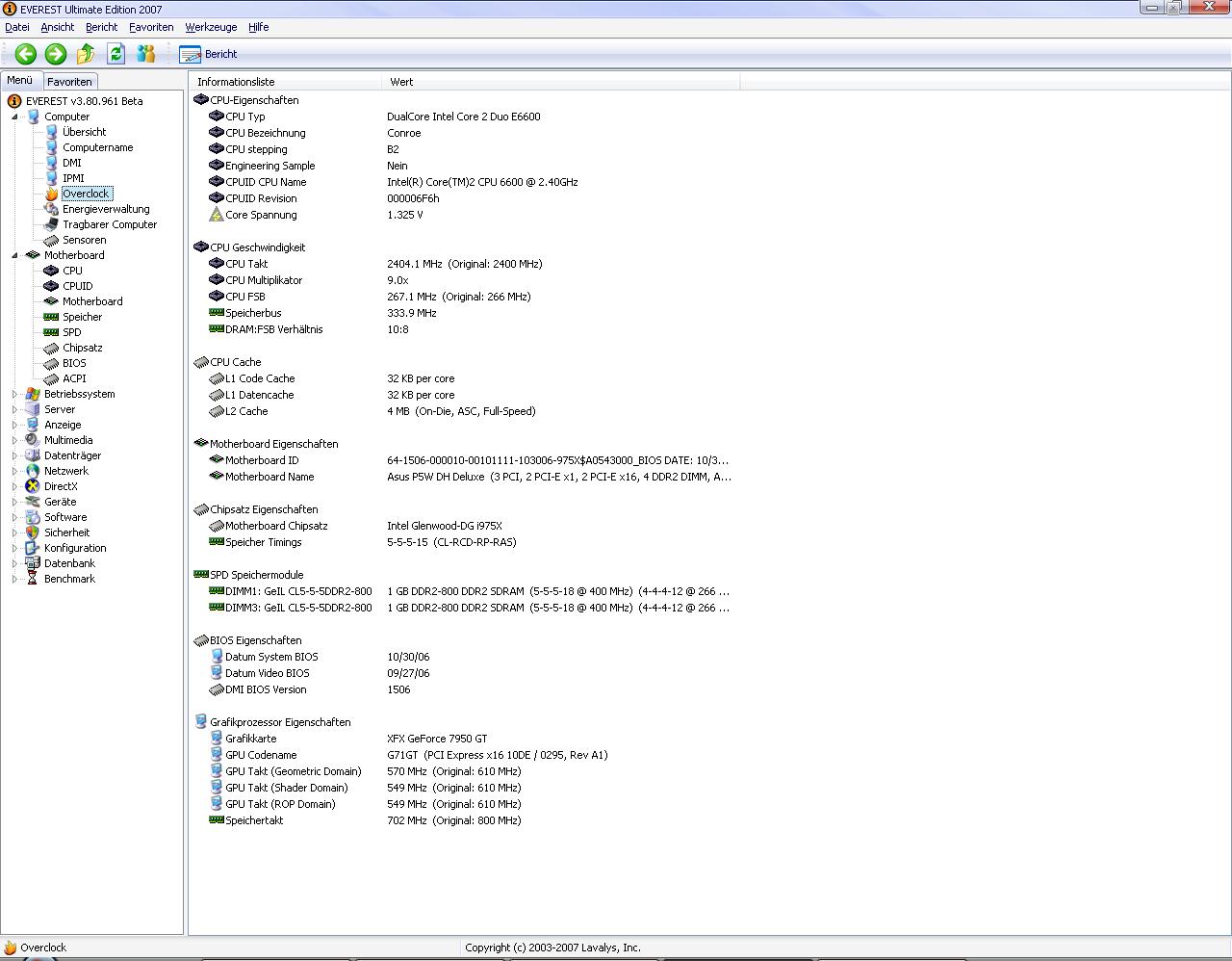Select the GPU Takt (Shader Domain) row

[x=464, y=788]
